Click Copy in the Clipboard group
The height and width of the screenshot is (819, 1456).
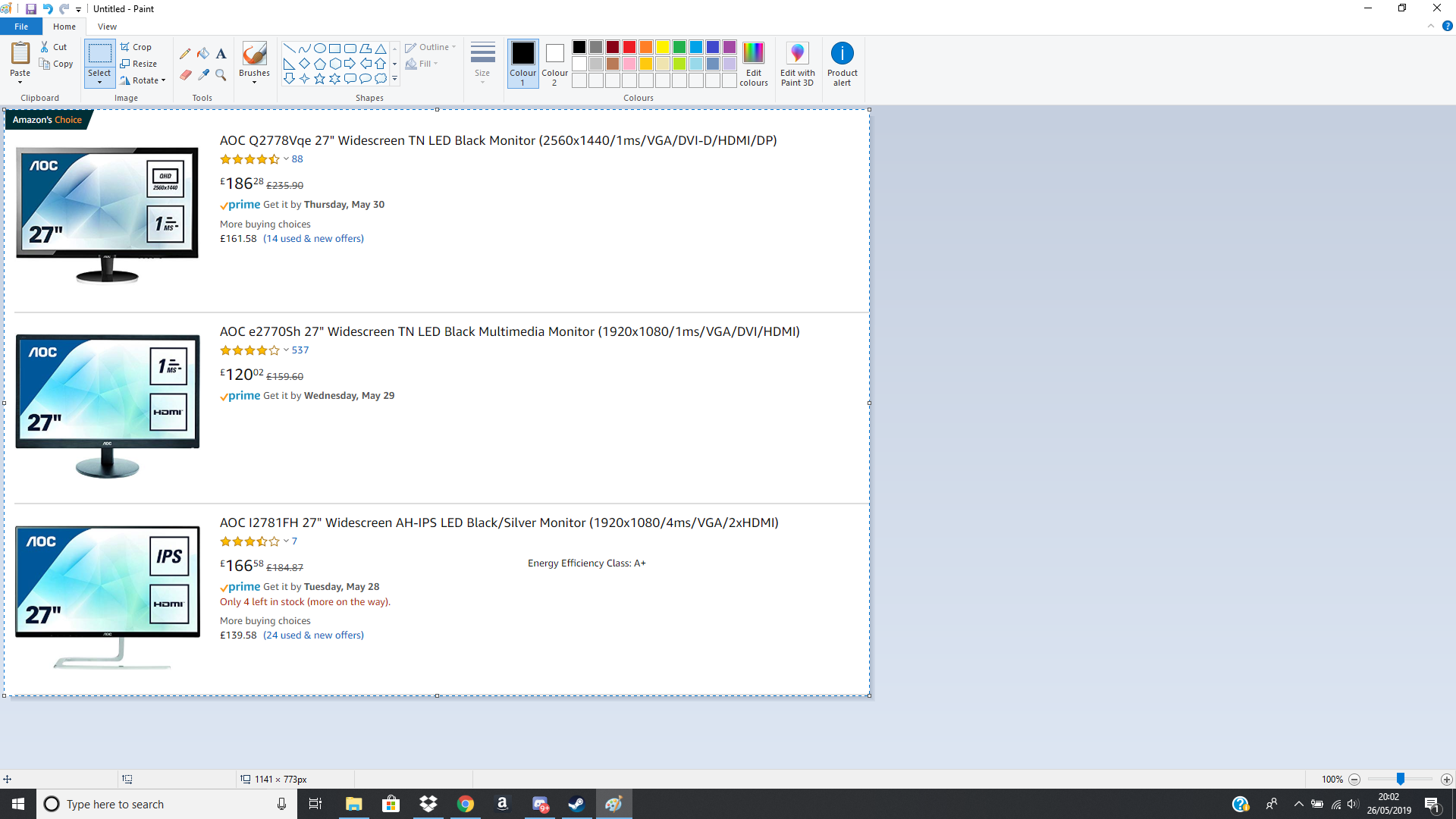coord(56,64)
